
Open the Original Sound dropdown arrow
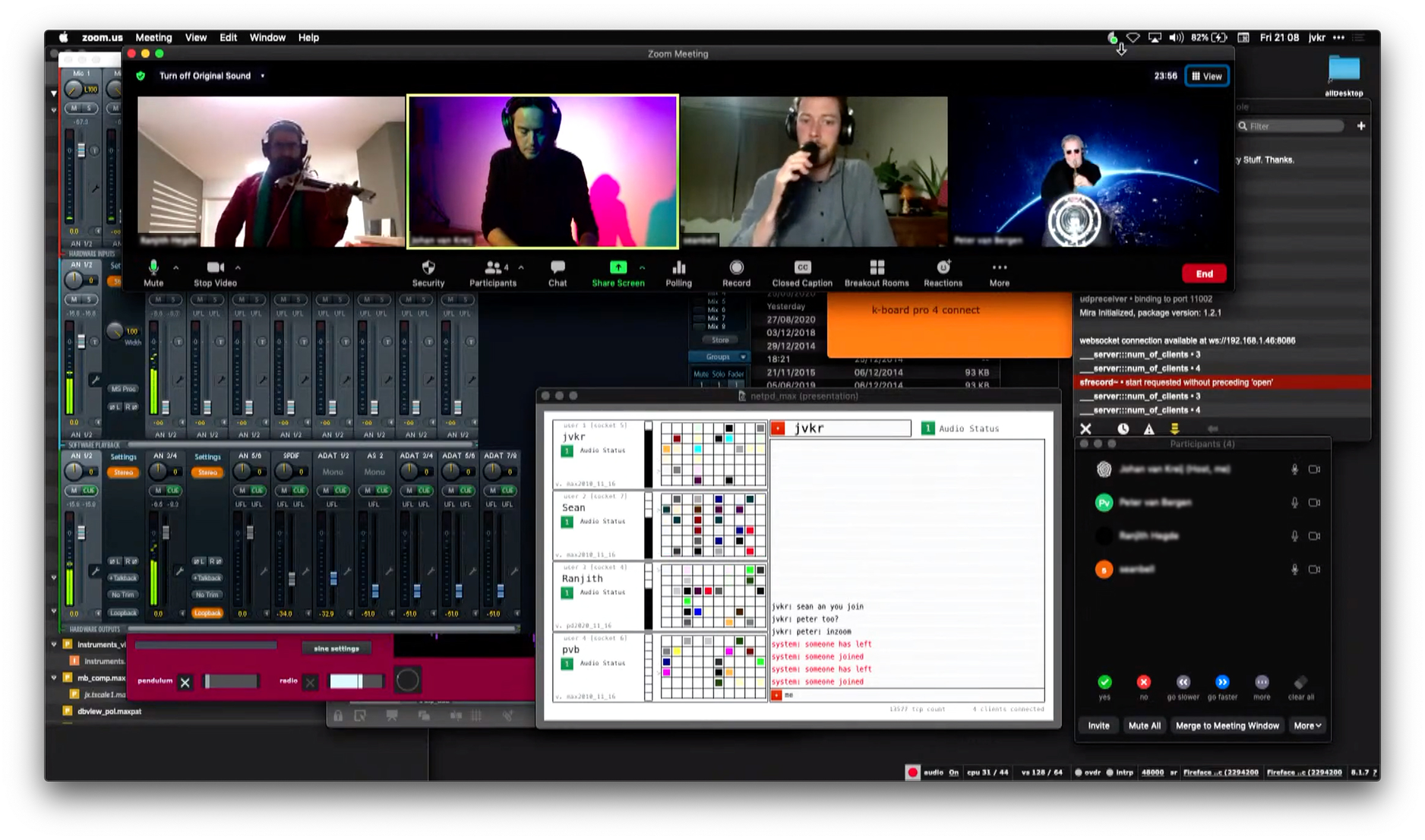pos(263,76)
